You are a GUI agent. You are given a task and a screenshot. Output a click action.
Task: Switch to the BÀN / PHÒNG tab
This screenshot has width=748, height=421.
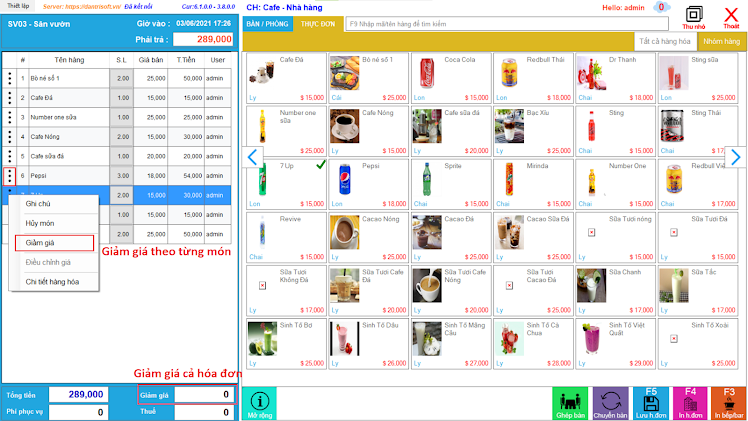[x=267, y=24]
